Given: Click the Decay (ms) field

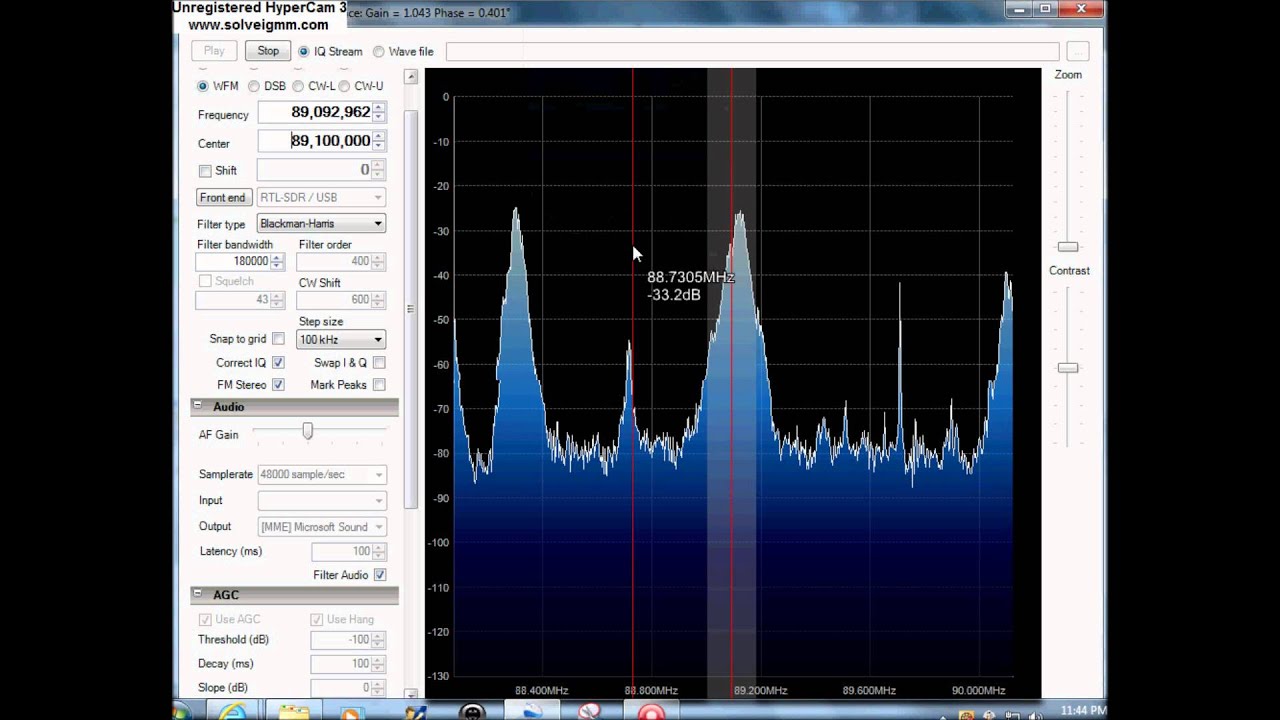Looking at the screenshot, I should pyautogui.click(x=341, y=663).
